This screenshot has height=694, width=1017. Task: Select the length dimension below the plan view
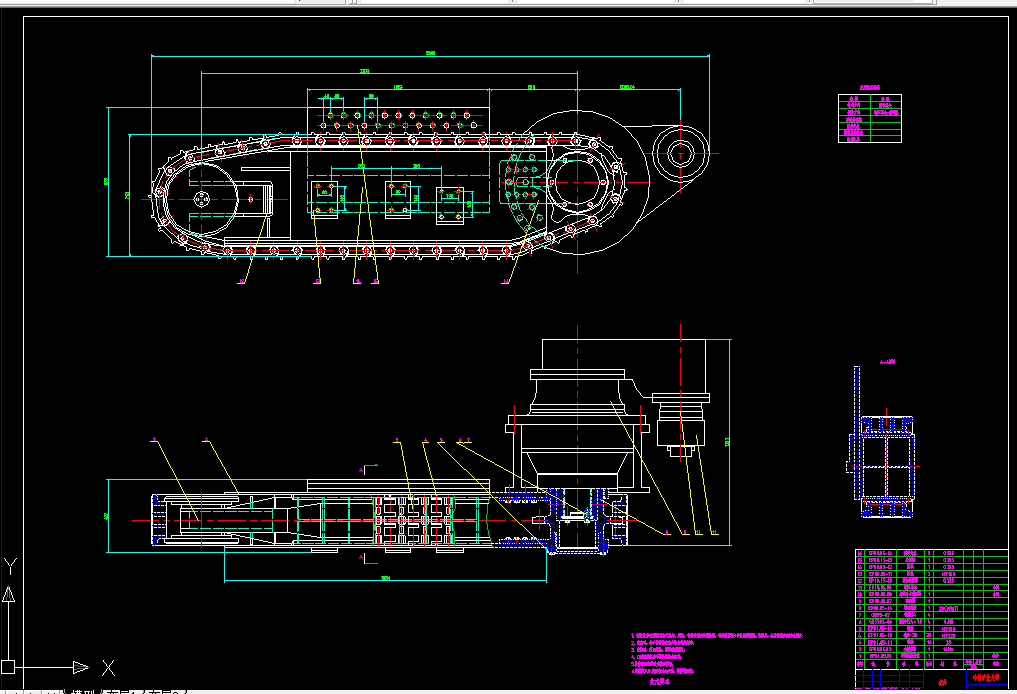[x=385, y=578]
